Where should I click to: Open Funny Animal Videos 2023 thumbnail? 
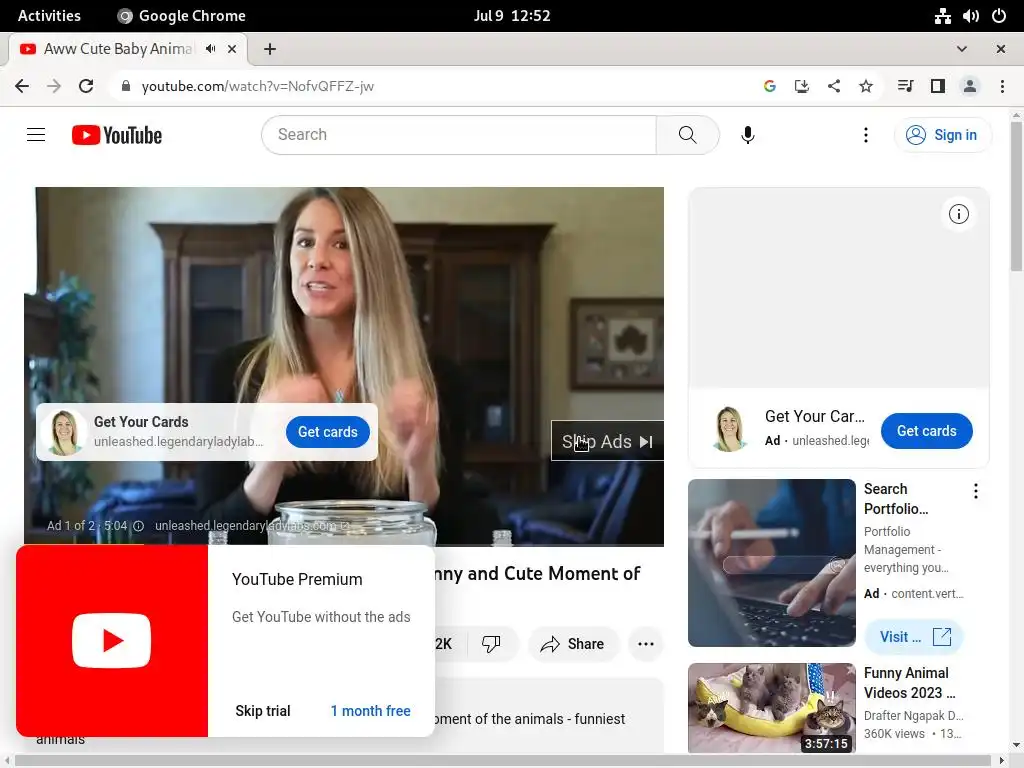point(771,708)
